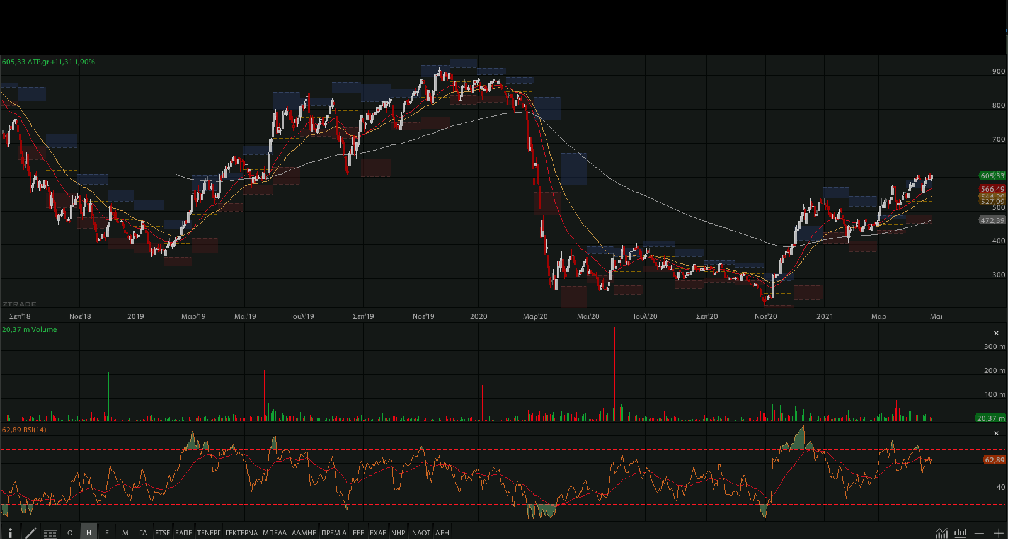This screenshot has width=1009, height=539.
Task: Zoom in with the plus icon
Action: click(1000, 533)
